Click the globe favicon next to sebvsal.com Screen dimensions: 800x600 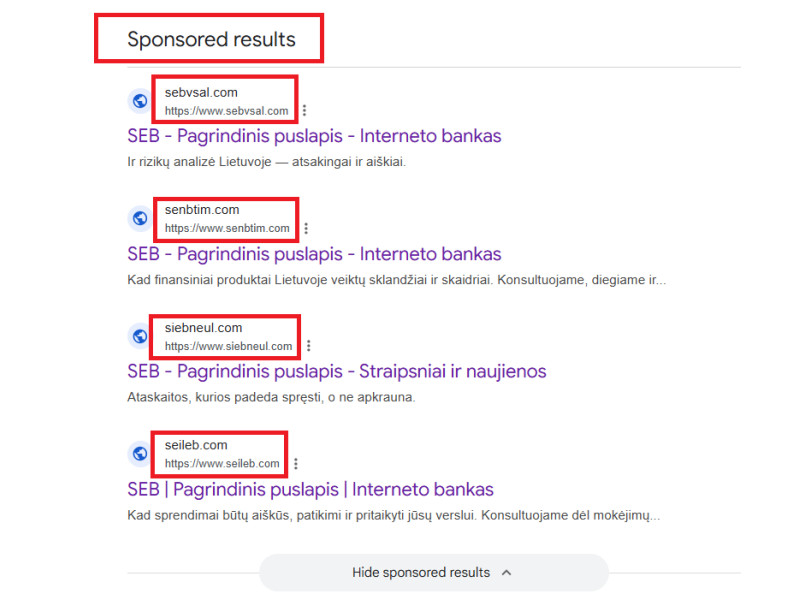(x=139, y=101)
